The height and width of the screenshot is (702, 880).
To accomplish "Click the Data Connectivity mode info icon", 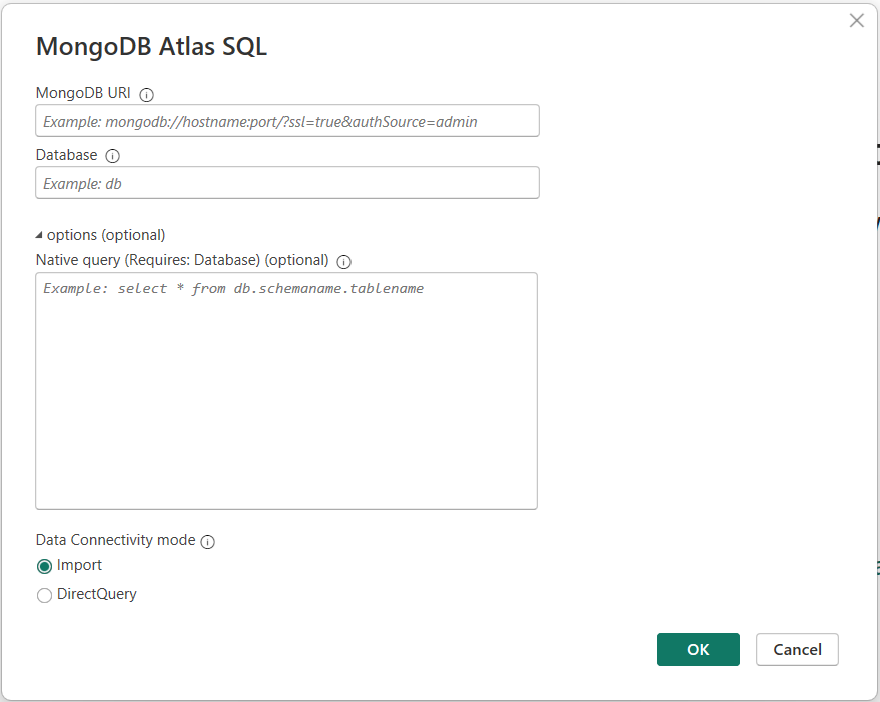I will point(207,540).
